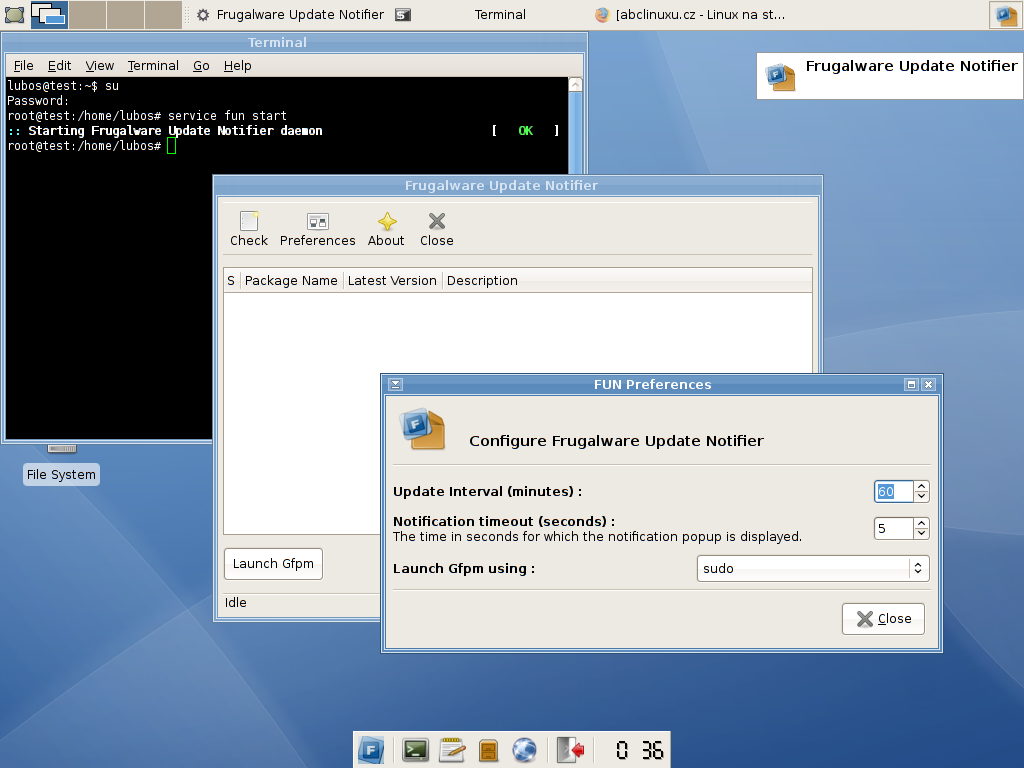Click the package icon in notification popup
The image size is (1024, 768).
click(780, 76)
